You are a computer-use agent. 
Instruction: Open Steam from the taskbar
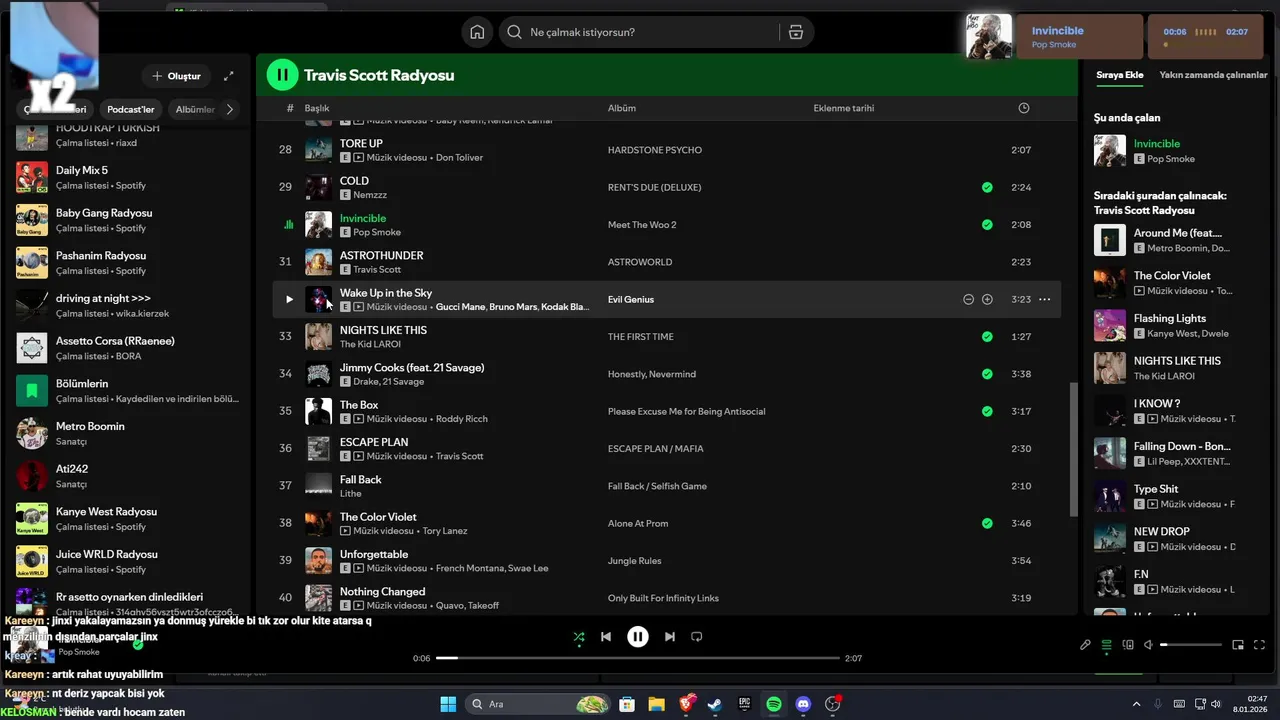pos(715,704)
